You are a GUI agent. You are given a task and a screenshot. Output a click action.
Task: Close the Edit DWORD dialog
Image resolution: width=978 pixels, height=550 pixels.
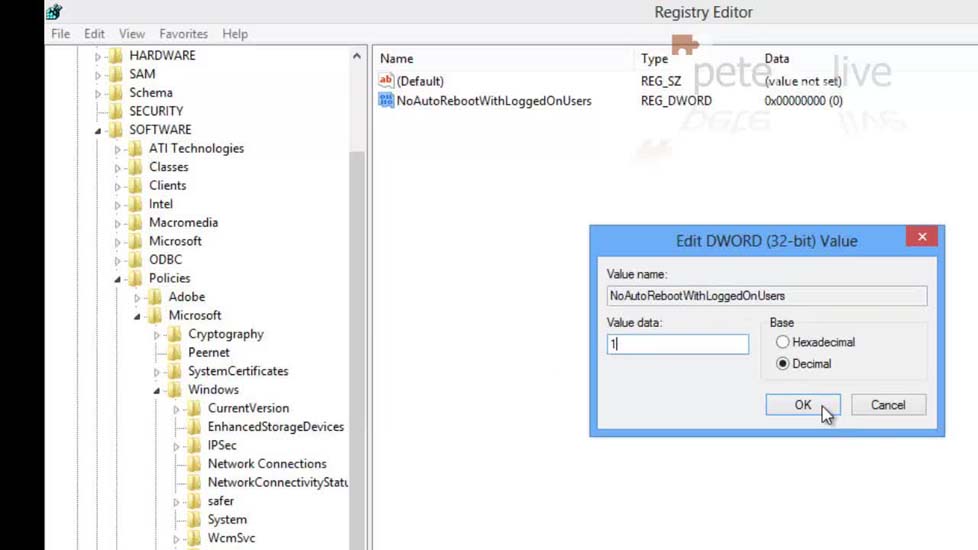[x=922, y=236]
